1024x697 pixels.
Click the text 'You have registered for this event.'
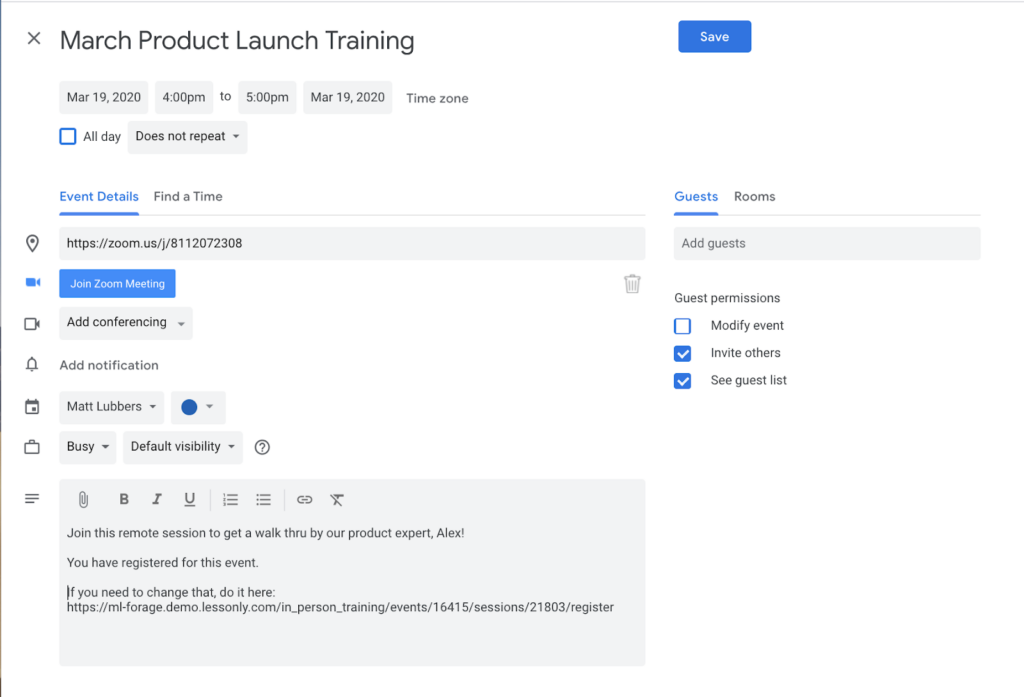(163, 562)
